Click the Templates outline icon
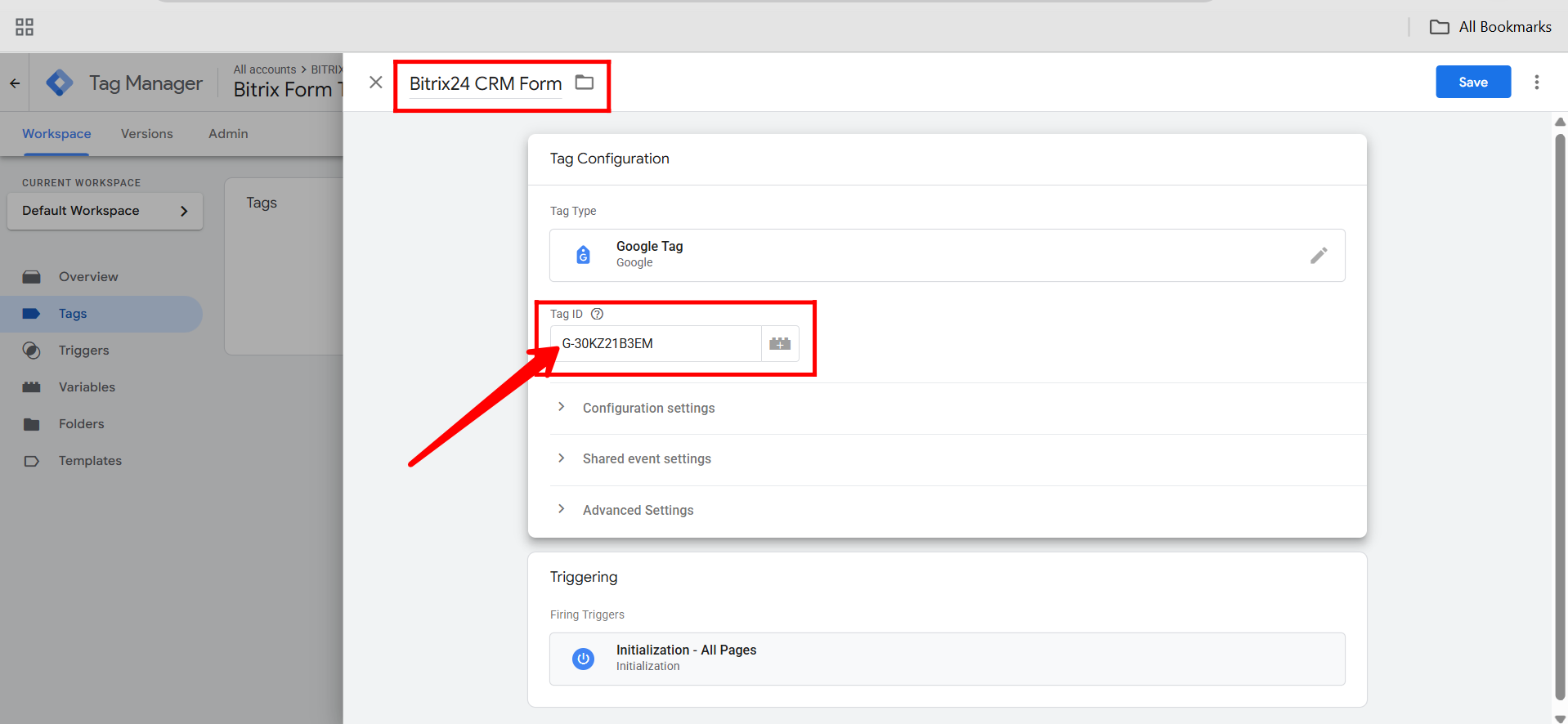 32,461
